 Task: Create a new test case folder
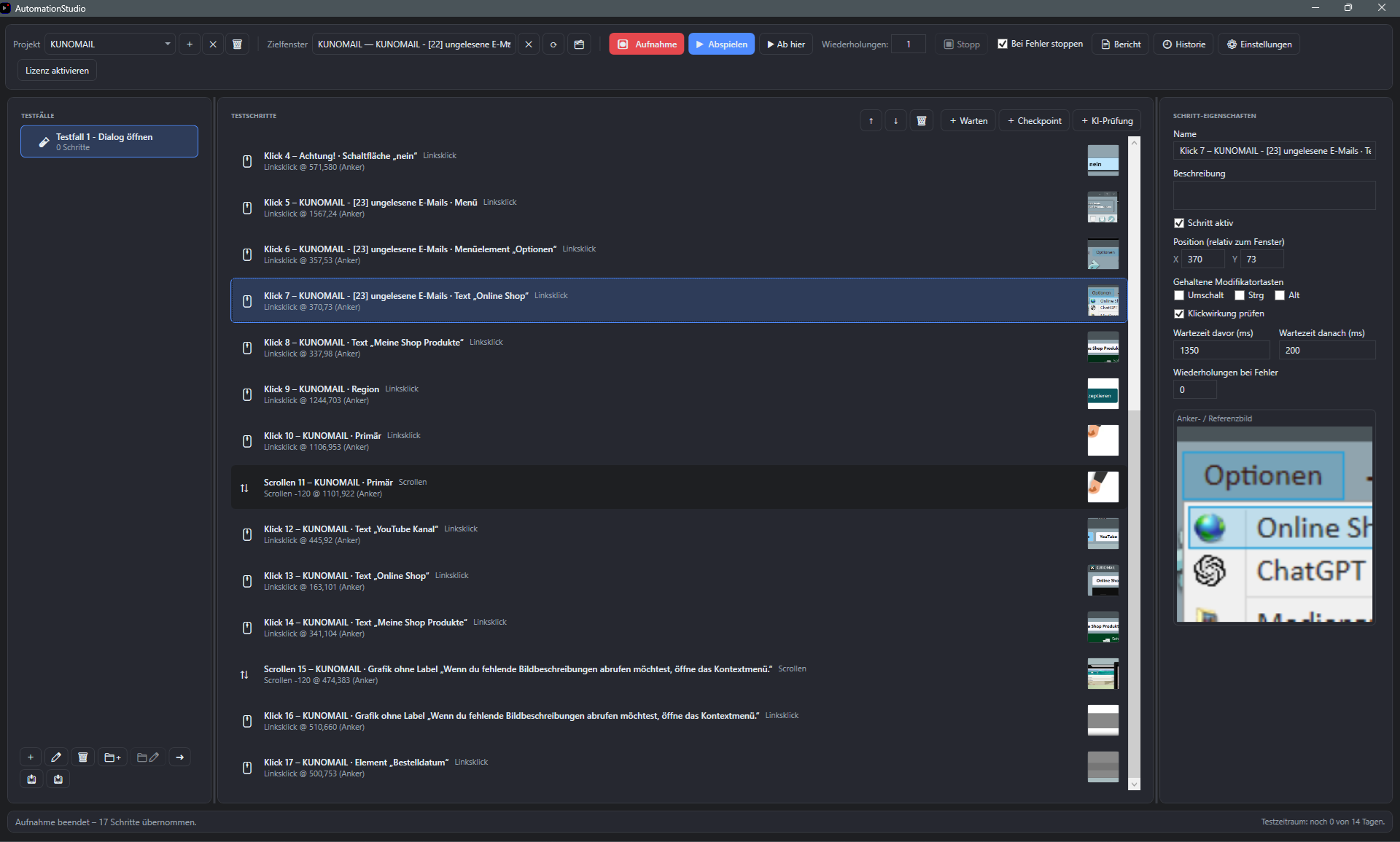112,757
